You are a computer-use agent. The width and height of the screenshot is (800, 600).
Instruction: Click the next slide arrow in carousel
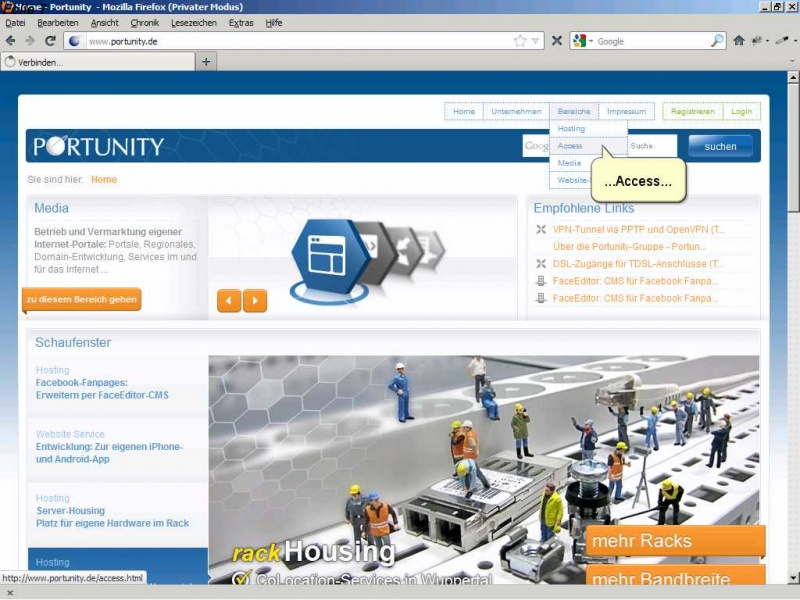tap(255, 300)
